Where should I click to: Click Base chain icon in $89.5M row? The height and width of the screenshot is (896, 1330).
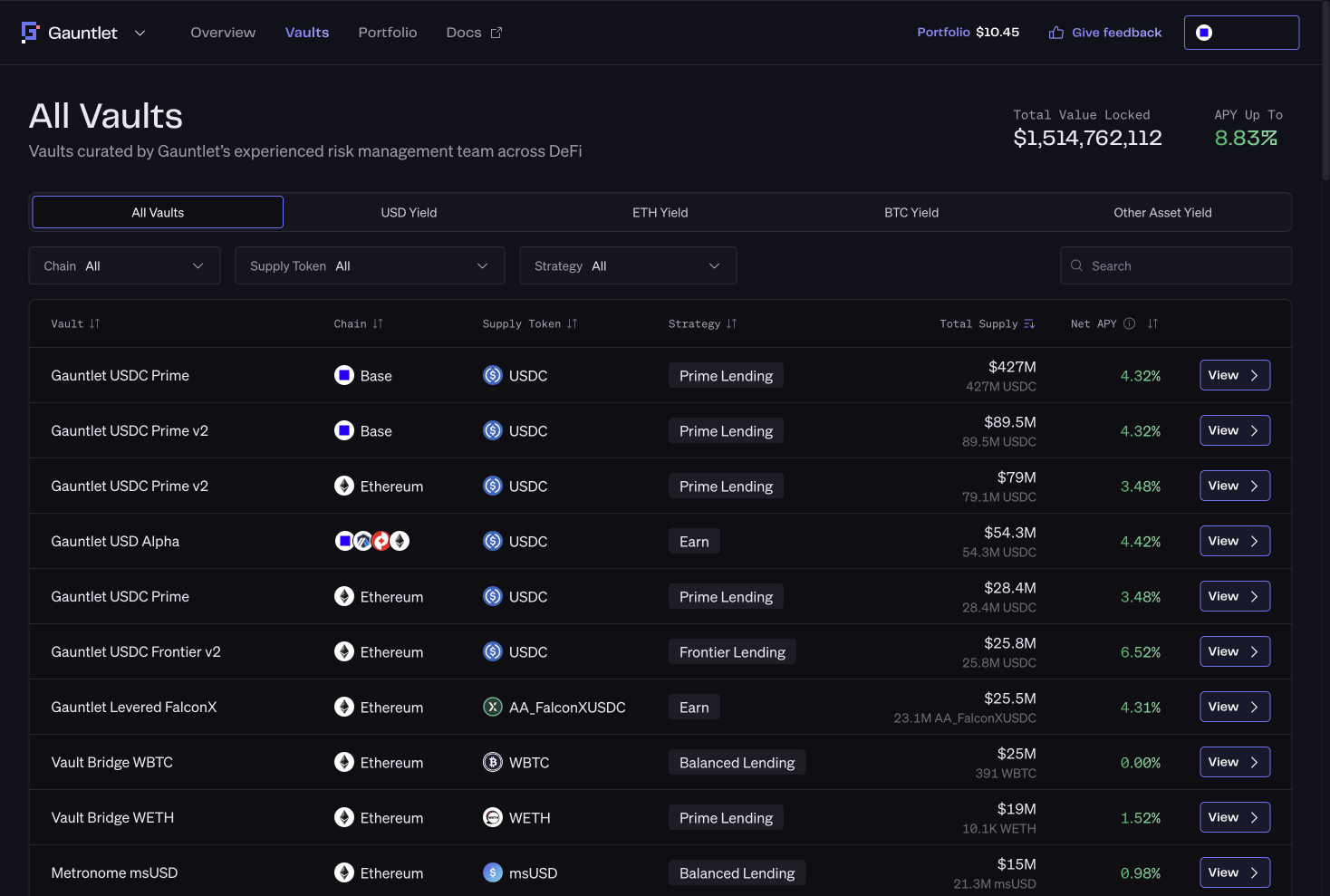point(344,430)
